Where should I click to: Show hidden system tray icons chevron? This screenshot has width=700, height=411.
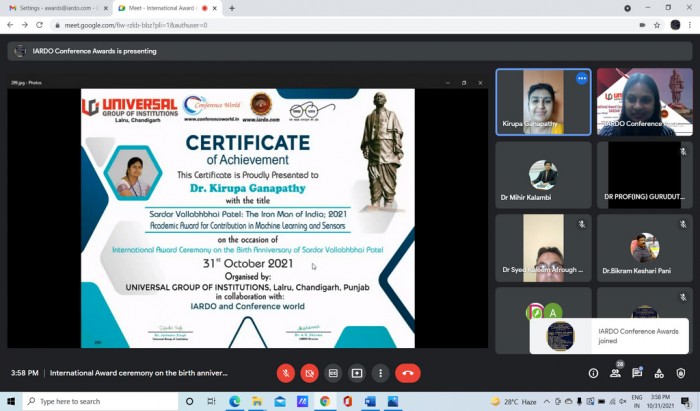tap(546, 402)
